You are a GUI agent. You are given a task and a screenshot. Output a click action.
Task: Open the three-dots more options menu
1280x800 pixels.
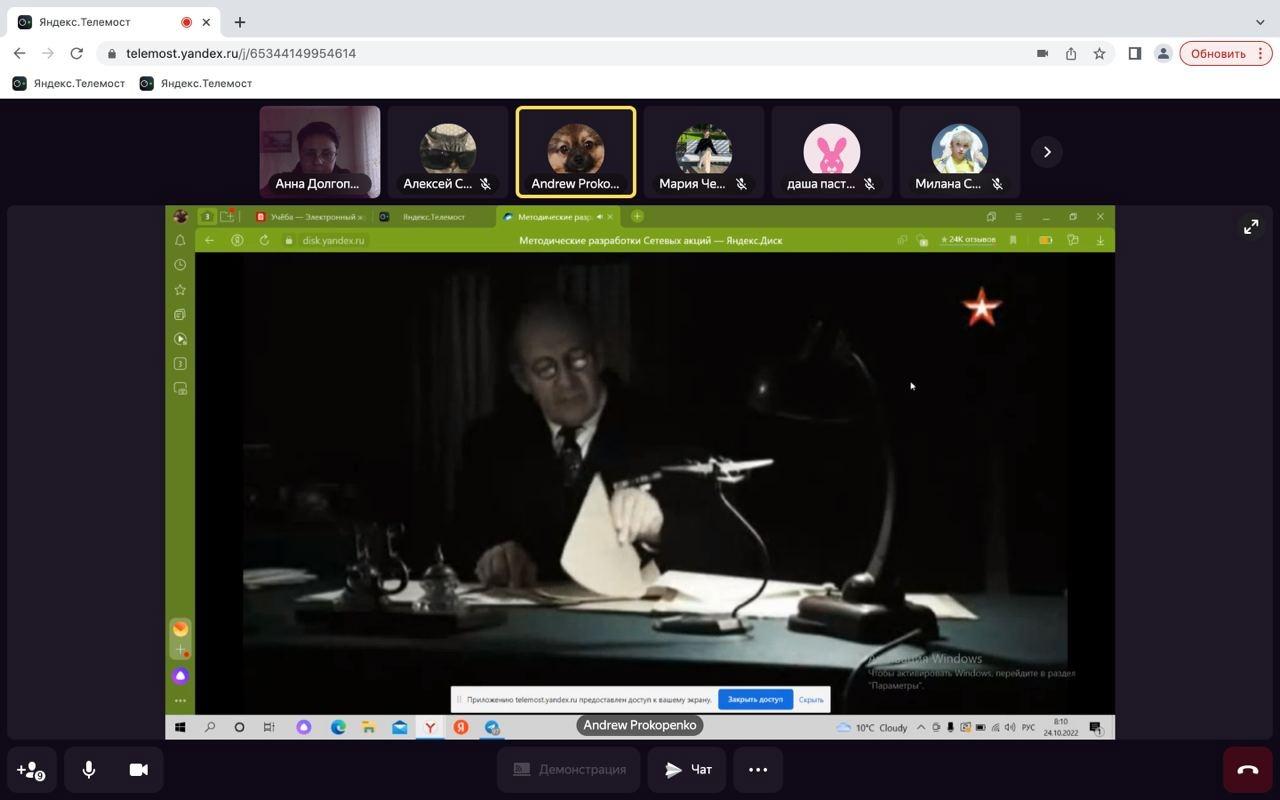pos(758,770)
